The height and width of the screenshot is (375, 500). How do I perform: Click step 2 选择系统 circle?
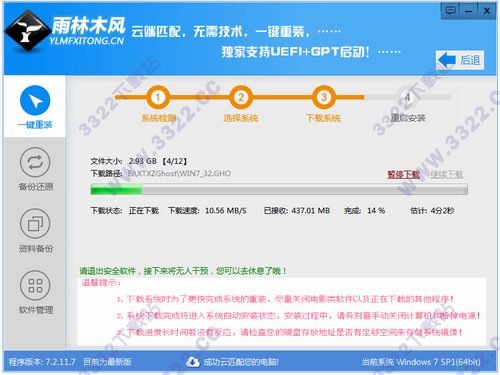241,97
